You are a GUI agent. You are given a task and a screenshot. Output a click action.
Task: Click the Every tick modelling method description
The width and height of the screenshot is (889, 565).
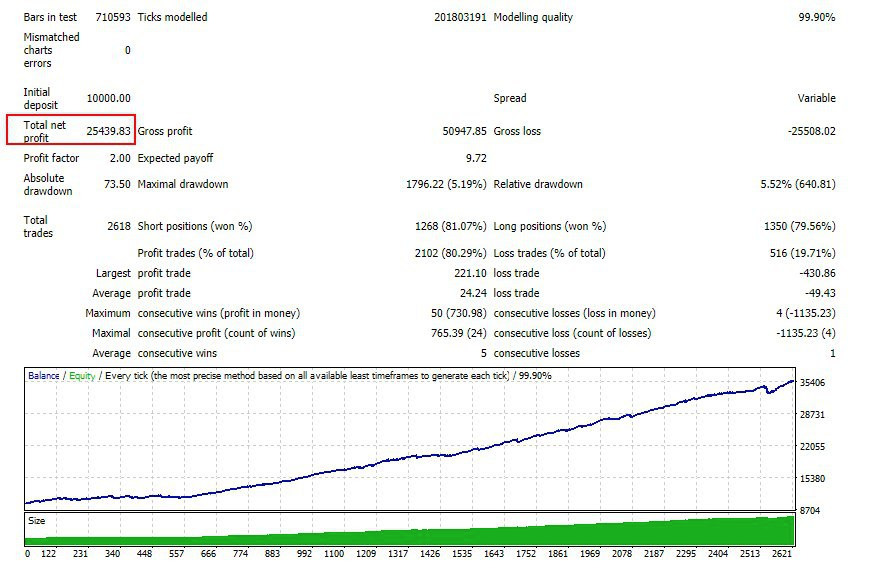(307, 376)
